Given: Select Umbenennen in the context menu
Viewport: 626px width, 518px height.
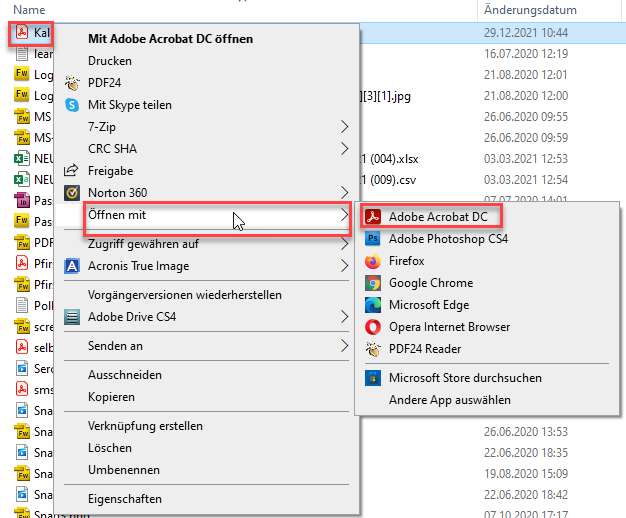Looking at the screenshot, I should tap(124, 470).
